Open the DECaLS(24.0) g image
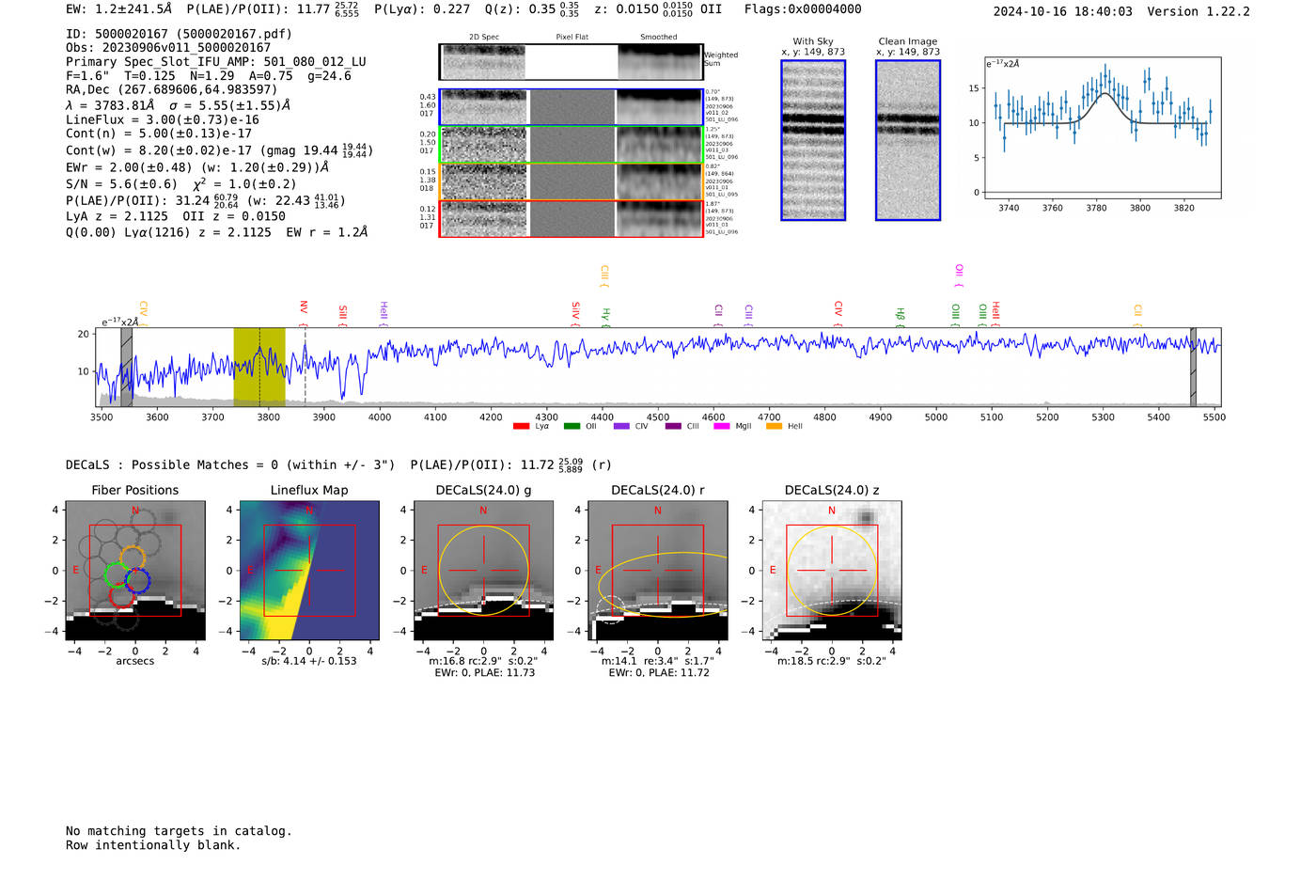The image size is (1316, 896). [483, 571]
